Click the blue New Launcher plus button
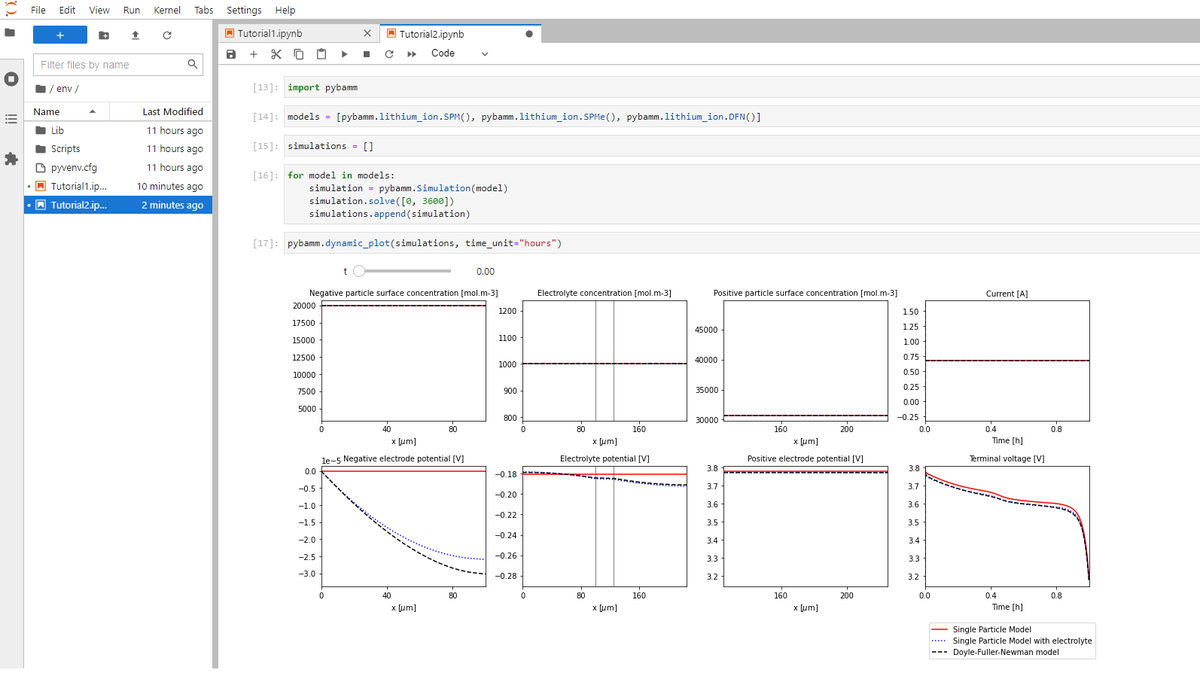The height and width of the screenshot is (679, 1200). point(60,35)
